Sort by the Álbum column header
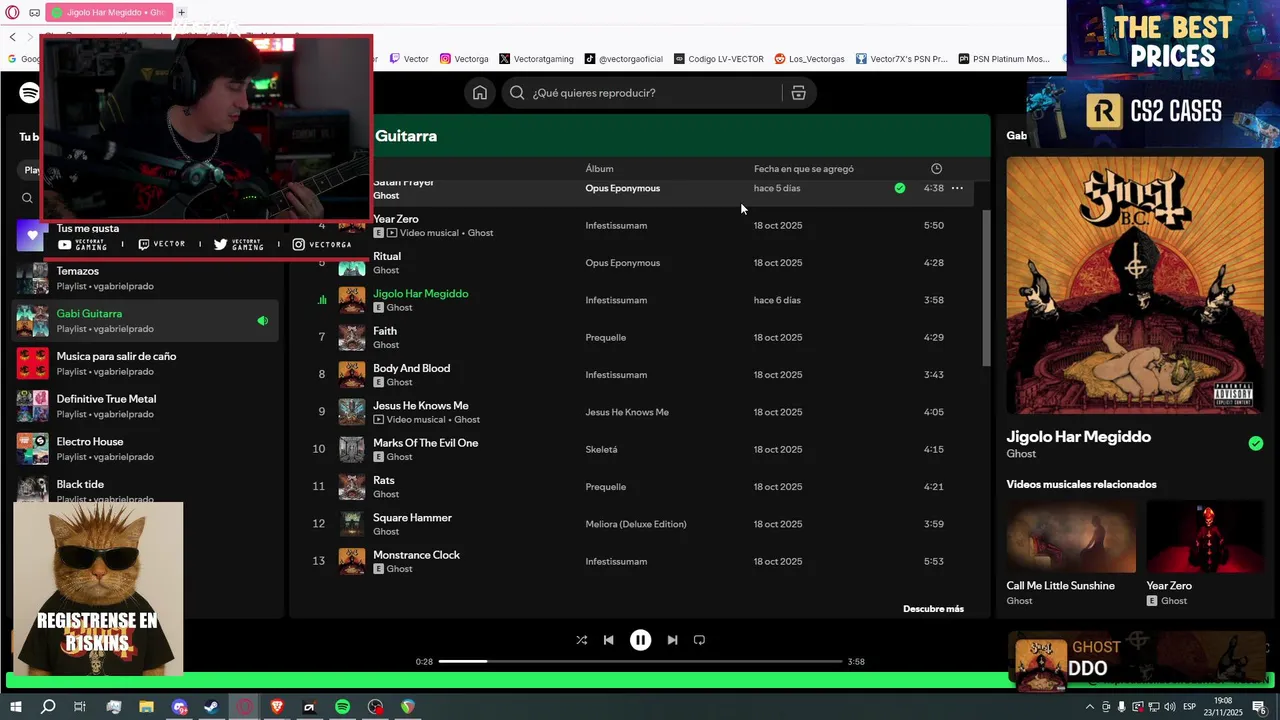 coord(599,169)
